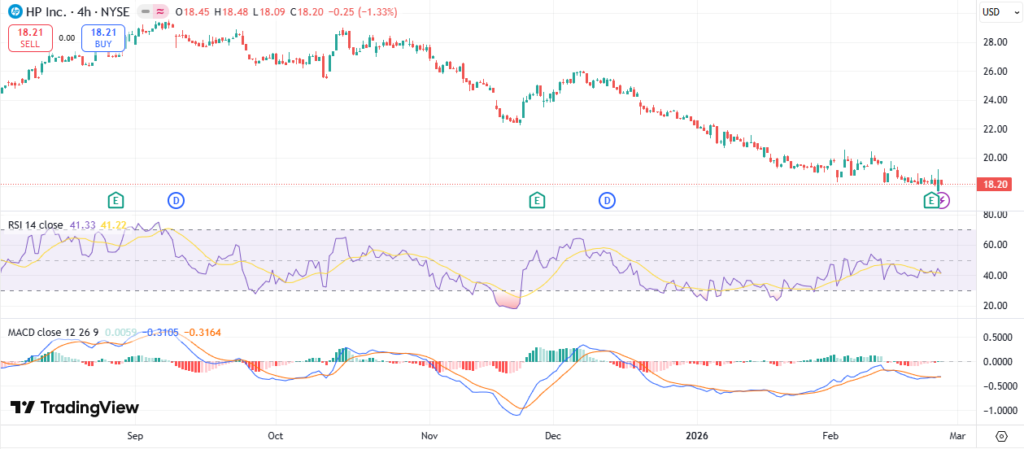
Task: Click the −0.25 (−1.33%) change value
Action: point(361,12)
